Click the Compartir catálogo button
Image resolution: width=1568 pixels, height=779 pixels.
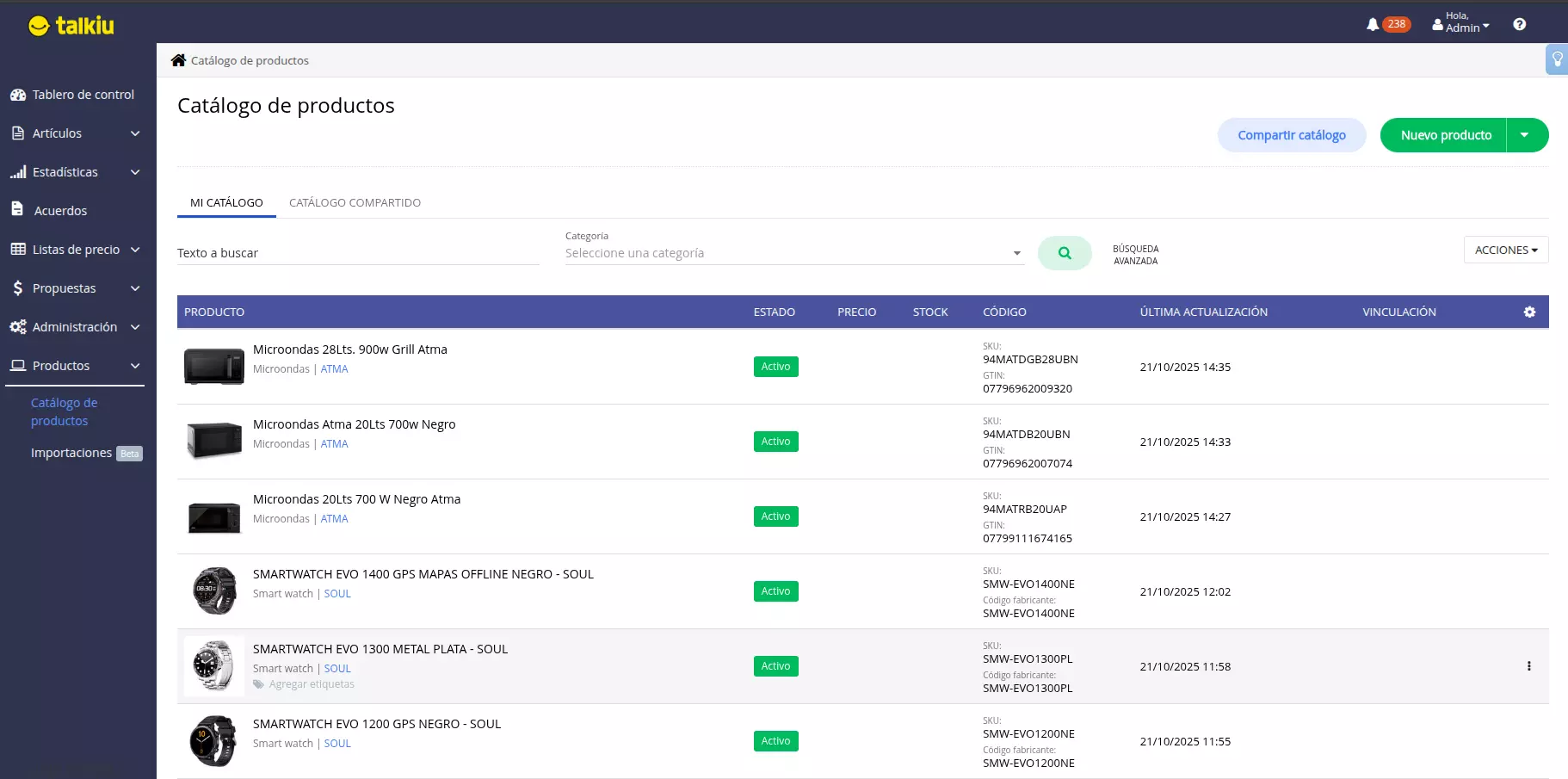pyautogui.click(x=1291, y=135)
